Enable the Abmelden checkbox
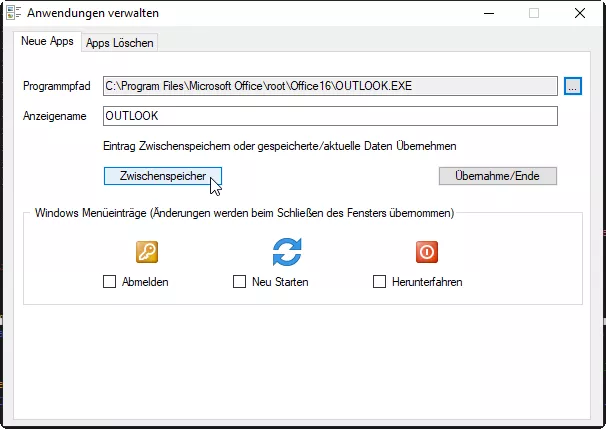The width and height of the screenshot is (606, 429). click(110, 282)
